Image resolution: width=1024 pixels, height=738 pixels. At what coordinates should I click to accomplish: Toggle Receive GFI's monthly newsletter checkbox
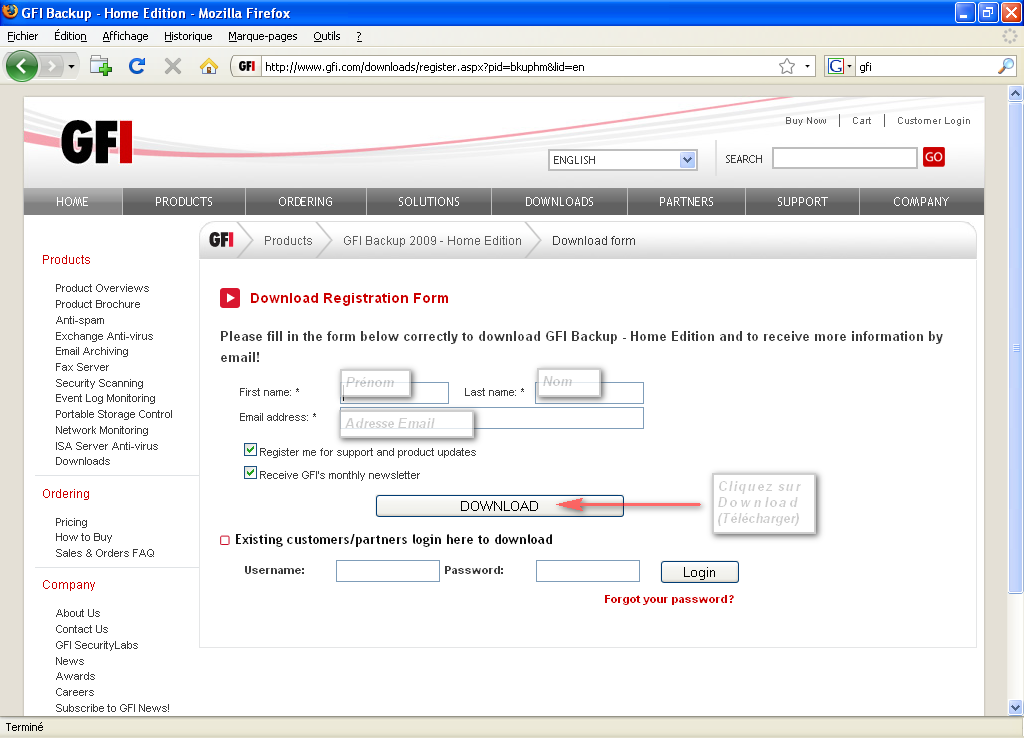click(250, 472)
